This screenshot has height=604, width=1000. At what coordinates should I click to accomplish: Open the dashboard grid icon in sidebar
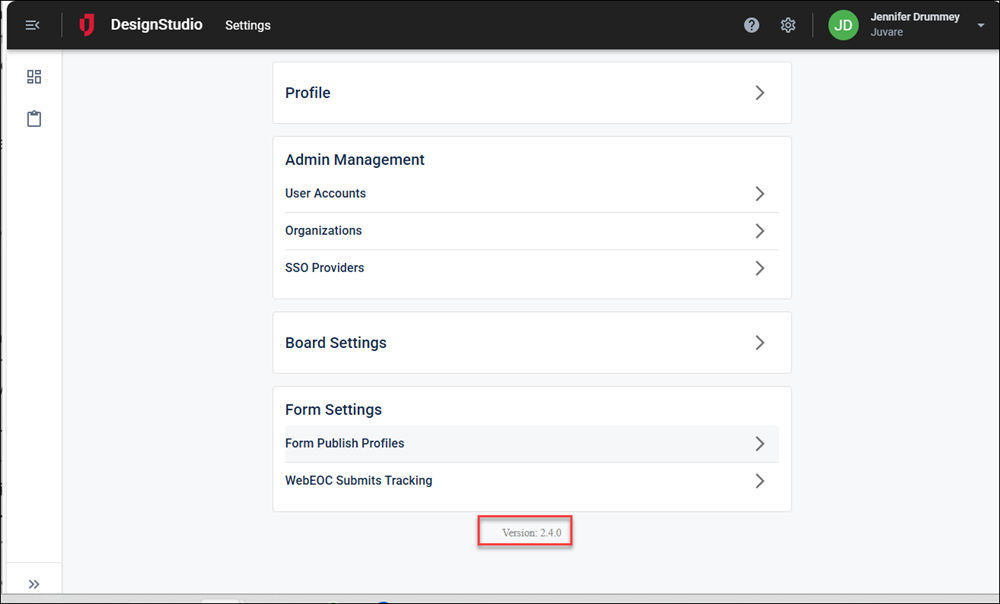click(x=34, y=77)
